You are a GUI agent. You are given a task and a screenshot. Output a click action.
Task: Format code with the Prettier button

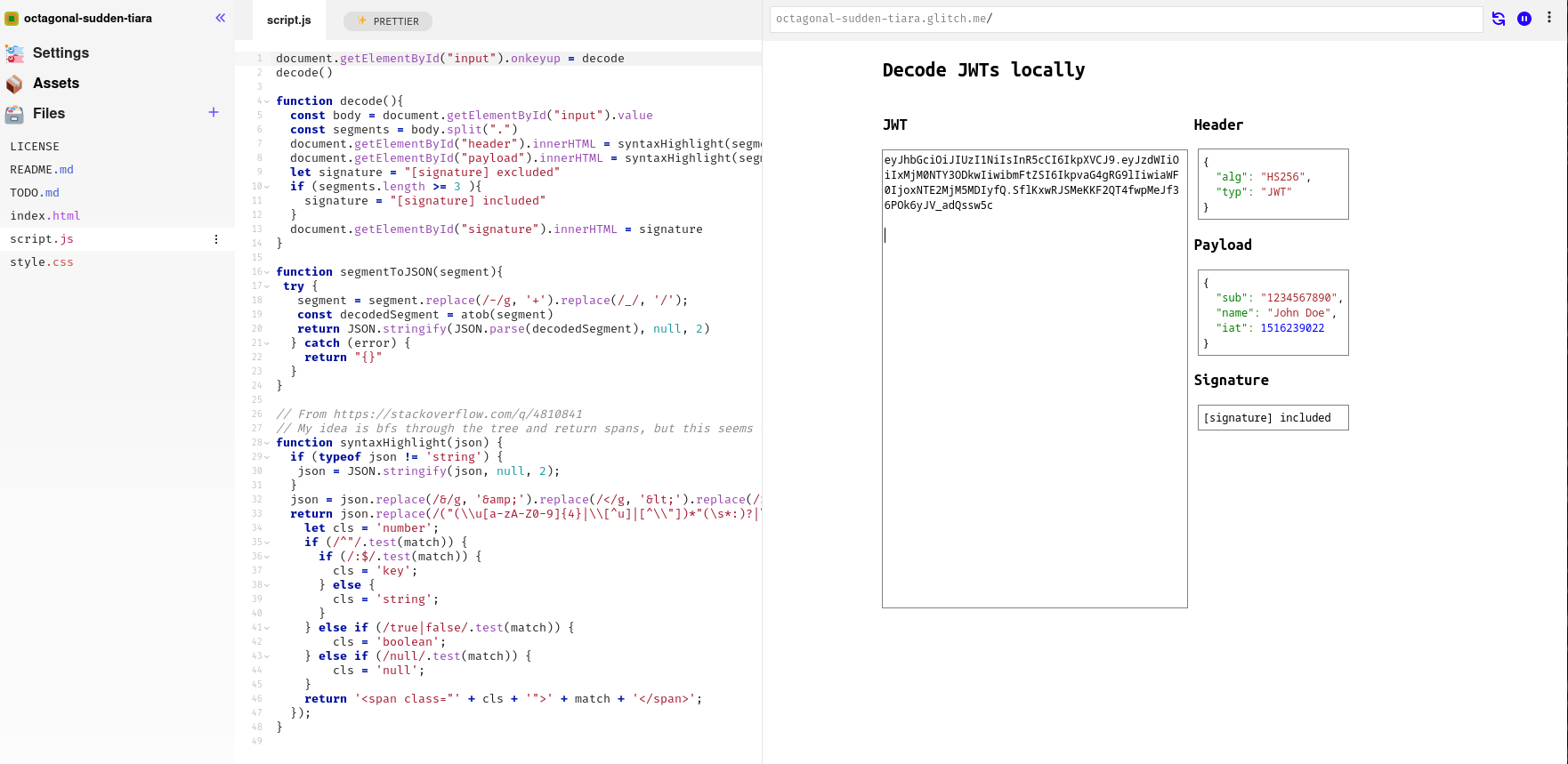pos(388,21)
